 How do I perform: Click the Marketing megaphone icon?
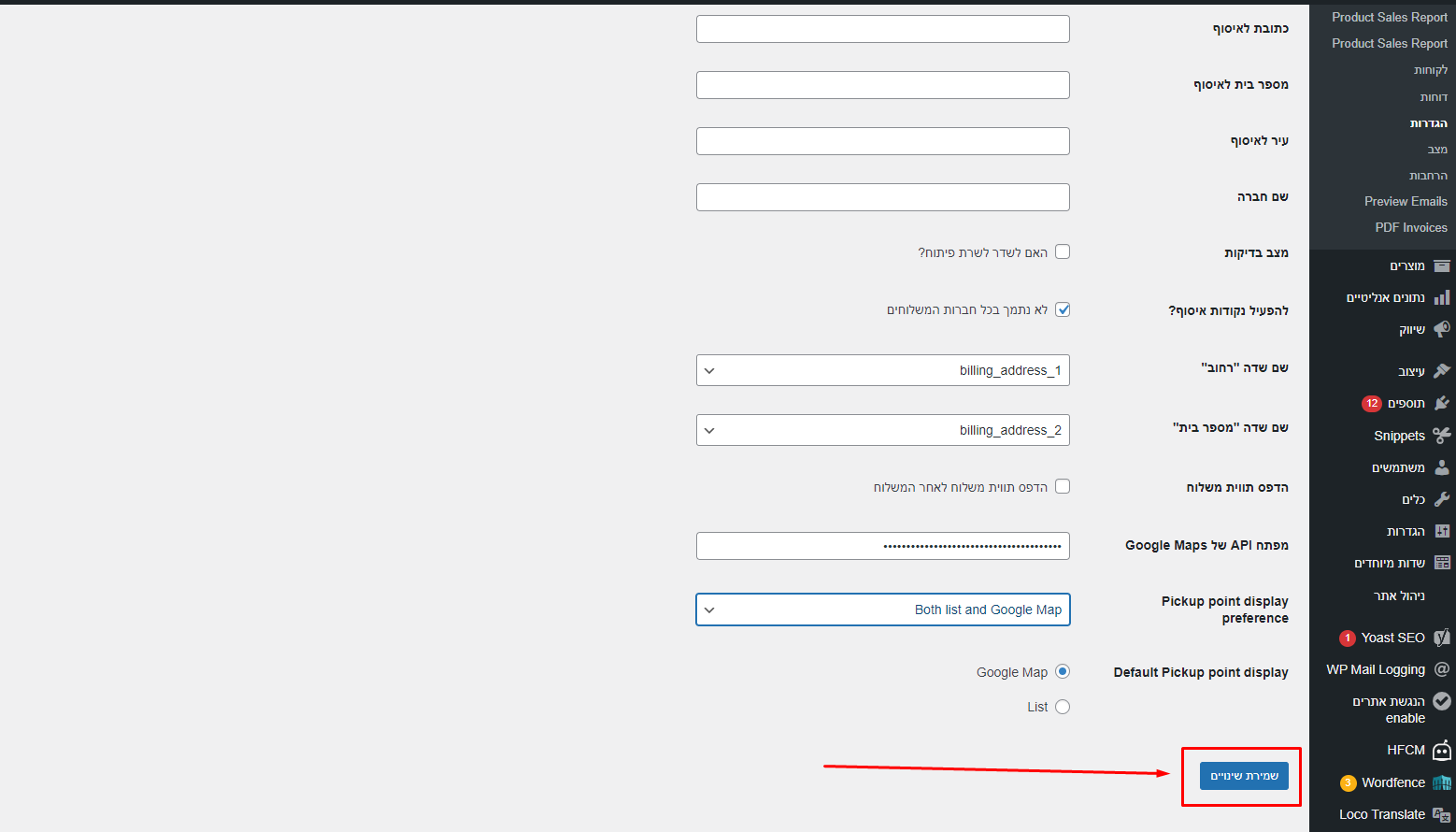click(1442, 329)
